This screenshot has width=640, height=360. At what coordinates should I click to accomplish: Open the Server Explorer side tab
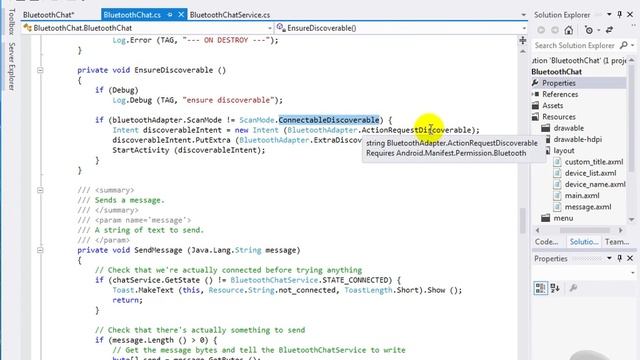tap(12, 66)
